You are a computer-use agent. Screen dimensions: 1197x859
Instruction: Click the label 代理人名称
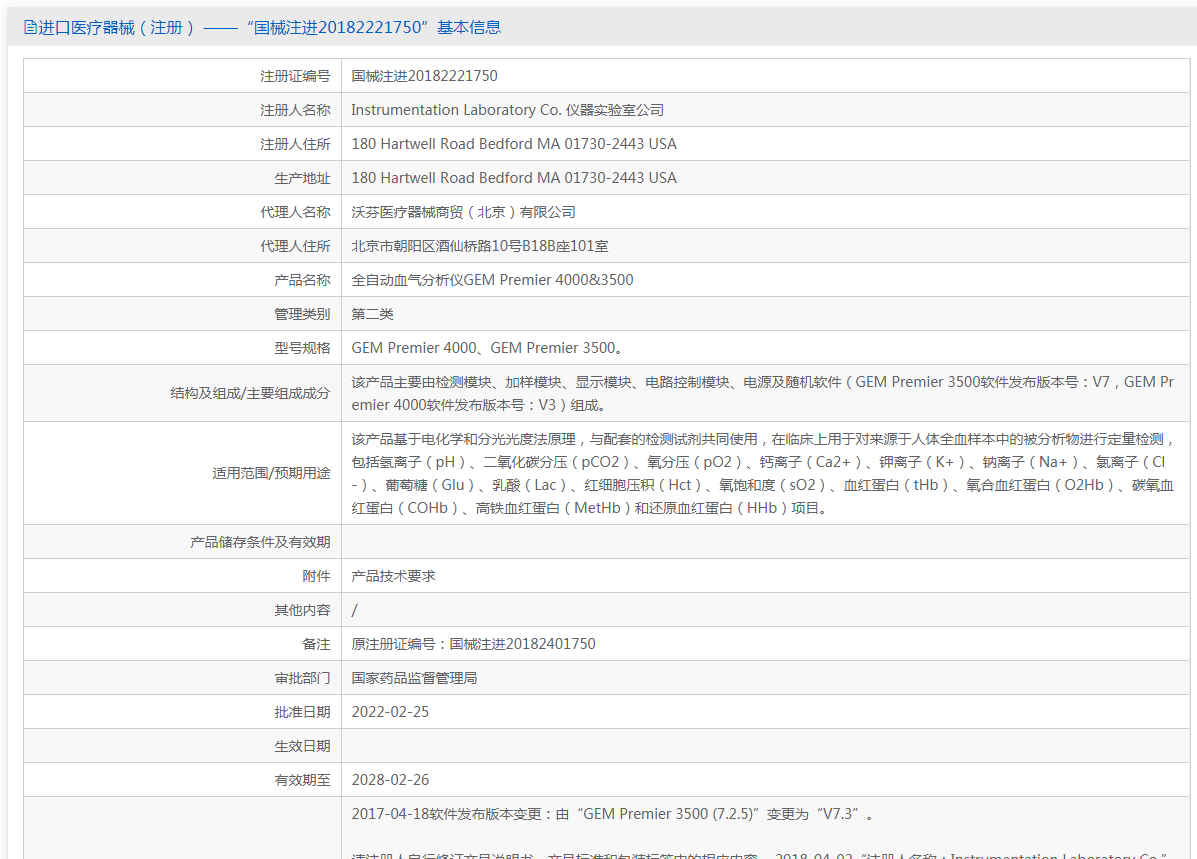295,212
